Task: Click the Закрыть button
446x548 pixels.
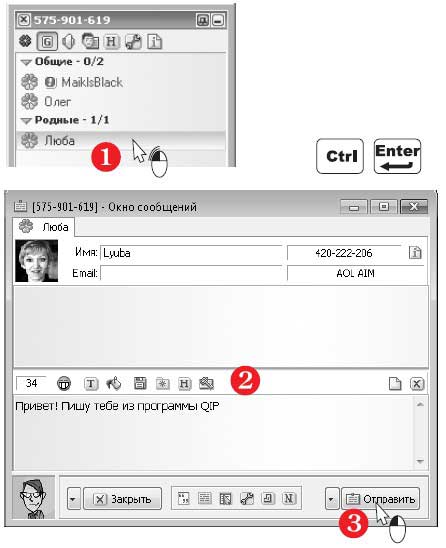Action: [x=122, y=499]
